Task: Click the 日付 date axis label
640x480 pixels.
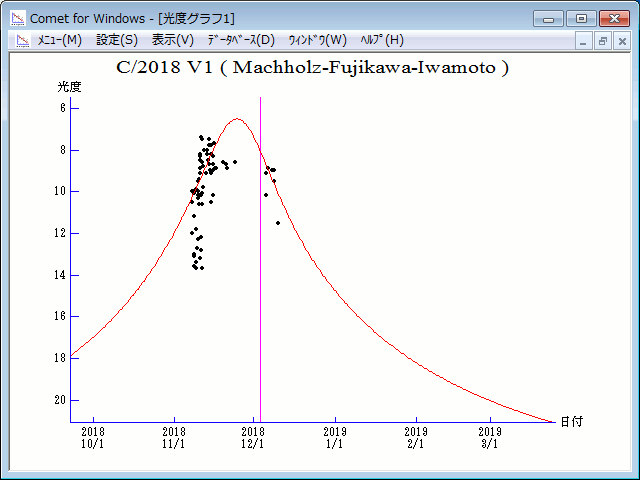Action: tap(571, 421)
